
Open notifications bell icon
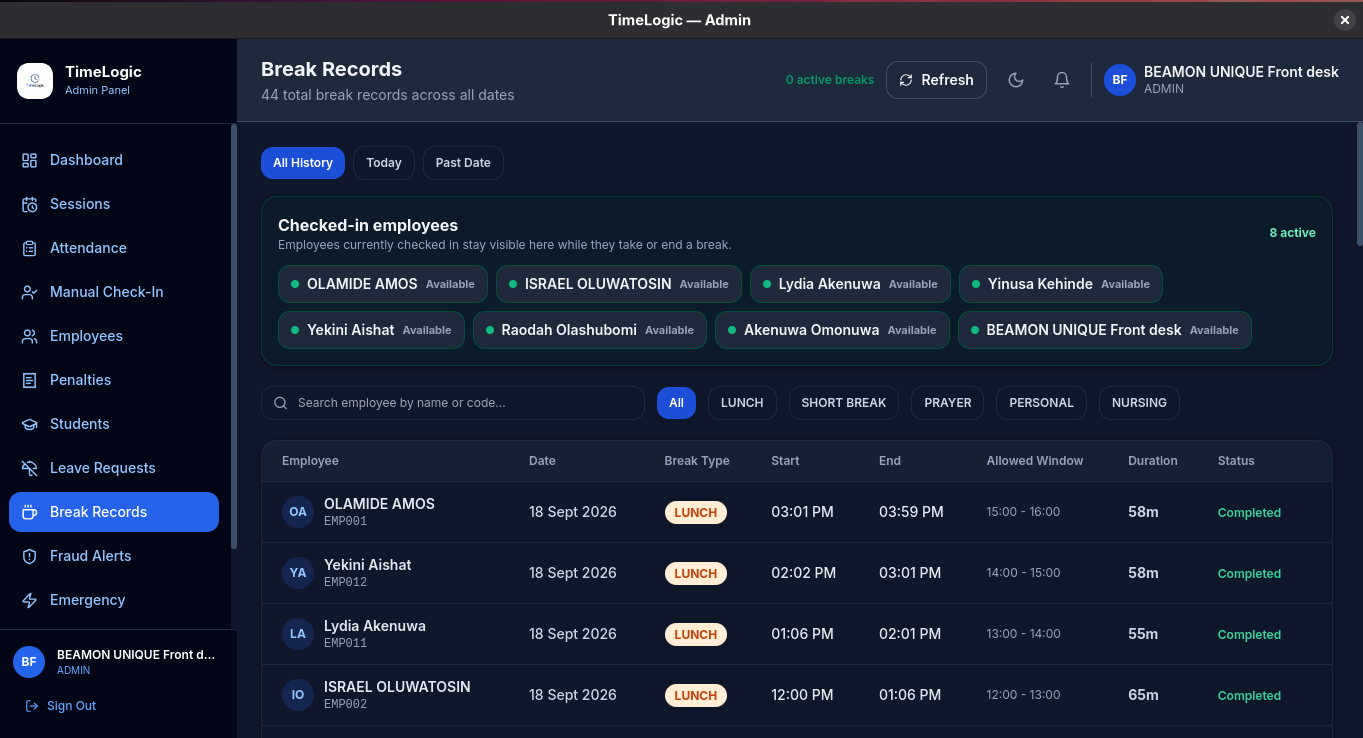pyautogui.click(x=1062, y=80)
